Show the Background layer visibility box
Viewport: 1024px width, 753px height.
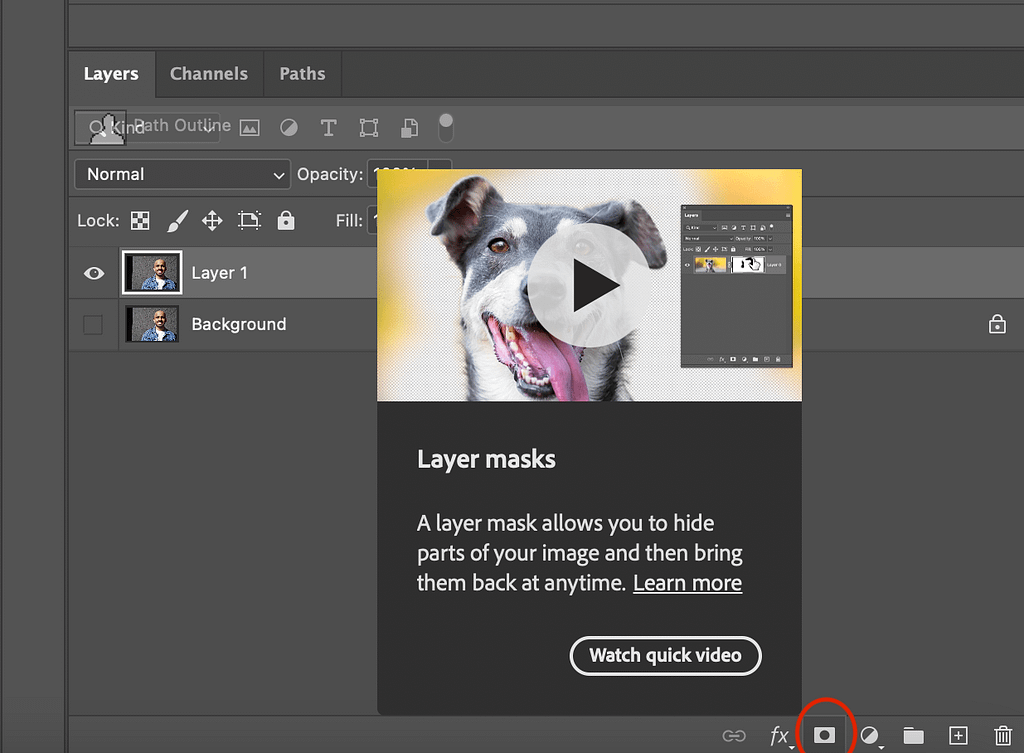93,325
